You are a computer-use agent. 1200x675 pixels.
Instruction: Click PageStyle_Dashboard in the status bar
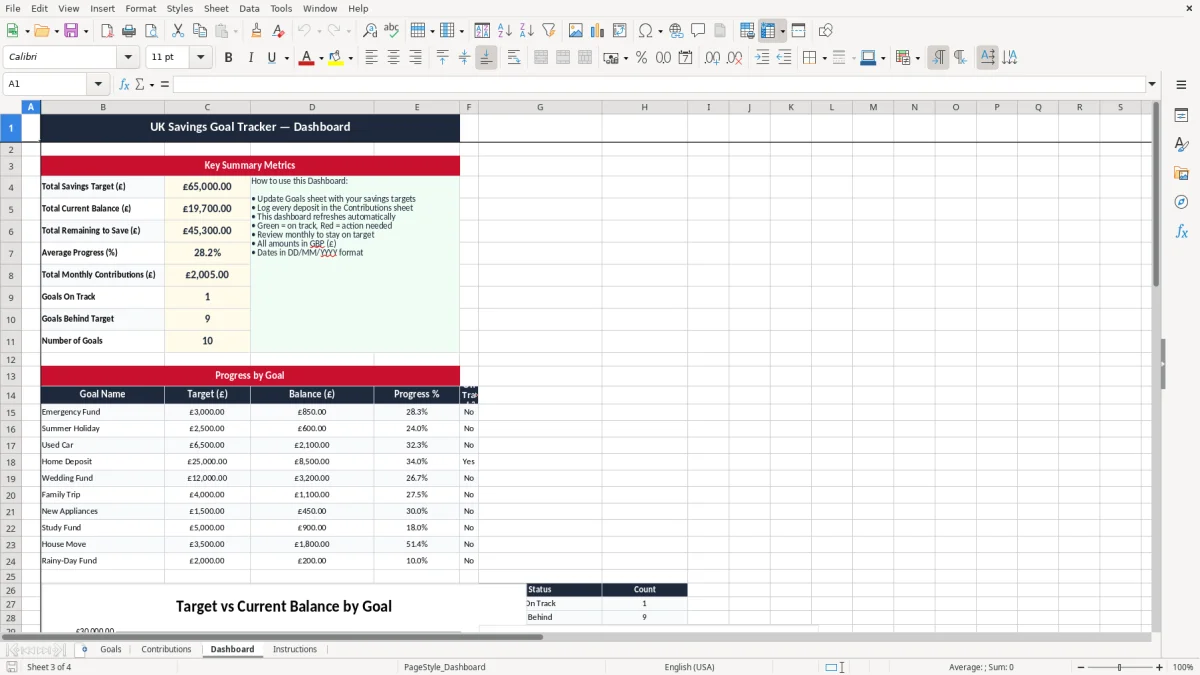click(445, 667)
